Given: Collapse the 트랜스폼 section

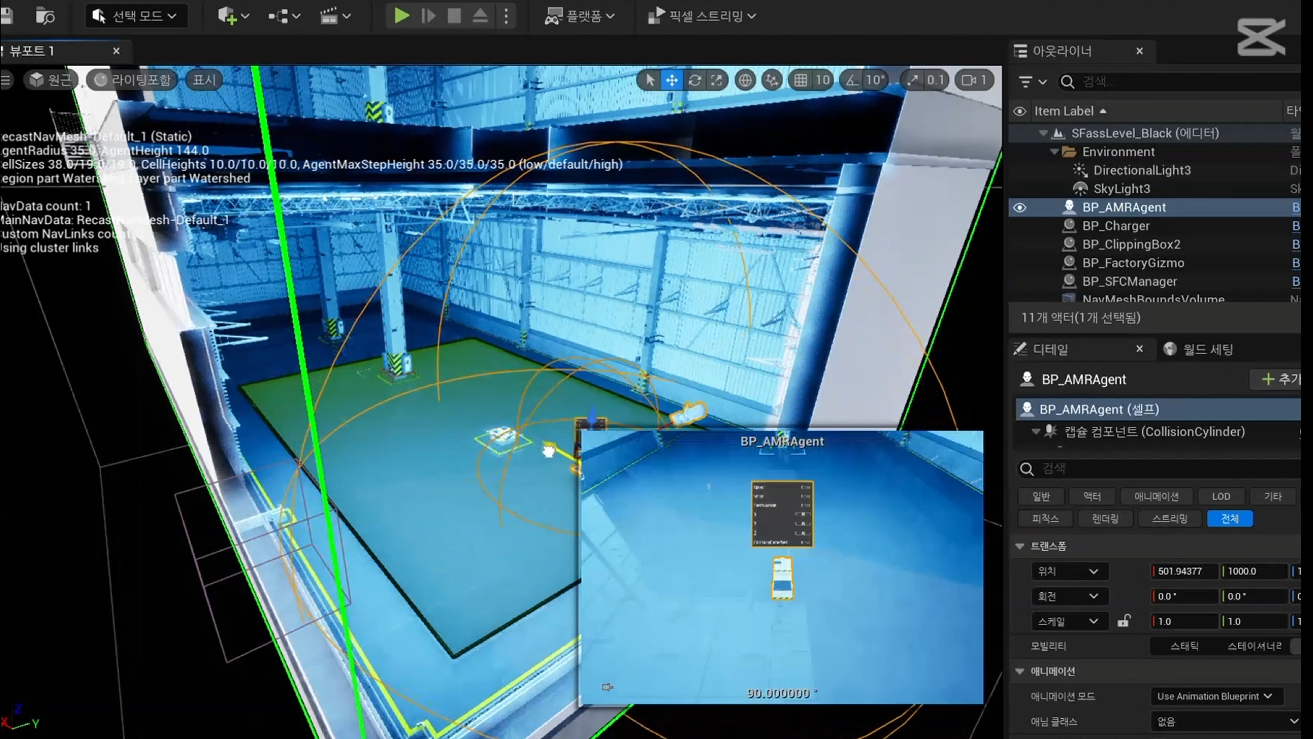Looking at the screenshot, I should 1020,546.
